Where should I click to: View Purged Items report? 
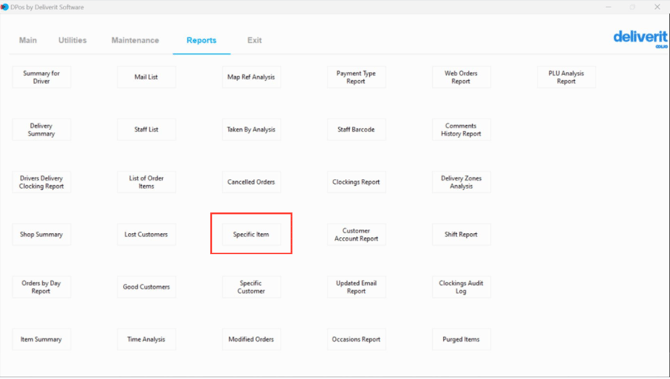click(461, 339)
